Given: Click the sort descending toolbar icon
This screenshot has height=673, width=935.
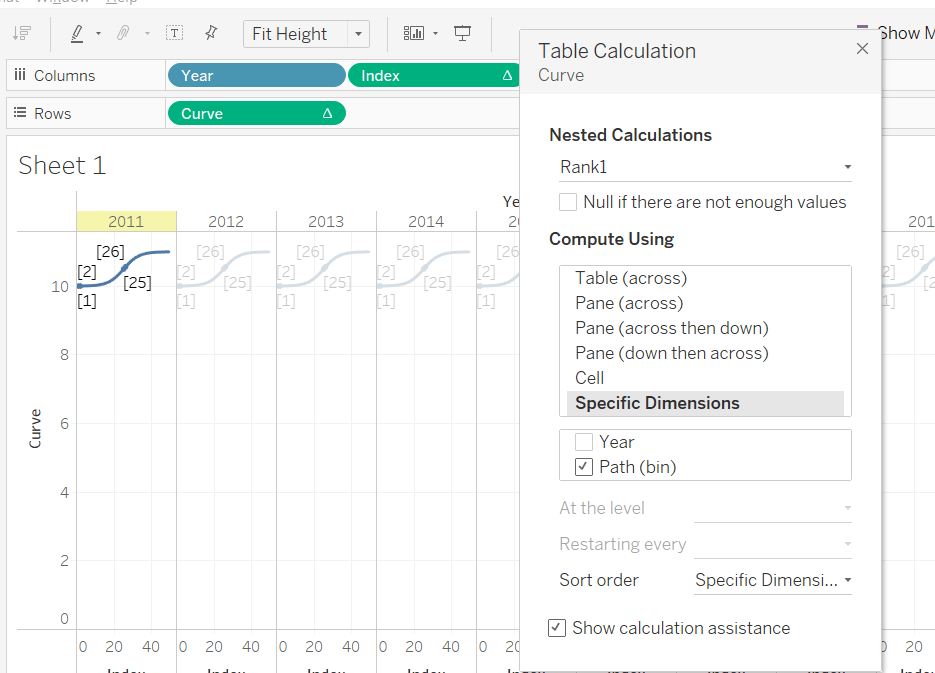Looking at the screenshot, I should [x=22, y=33].
